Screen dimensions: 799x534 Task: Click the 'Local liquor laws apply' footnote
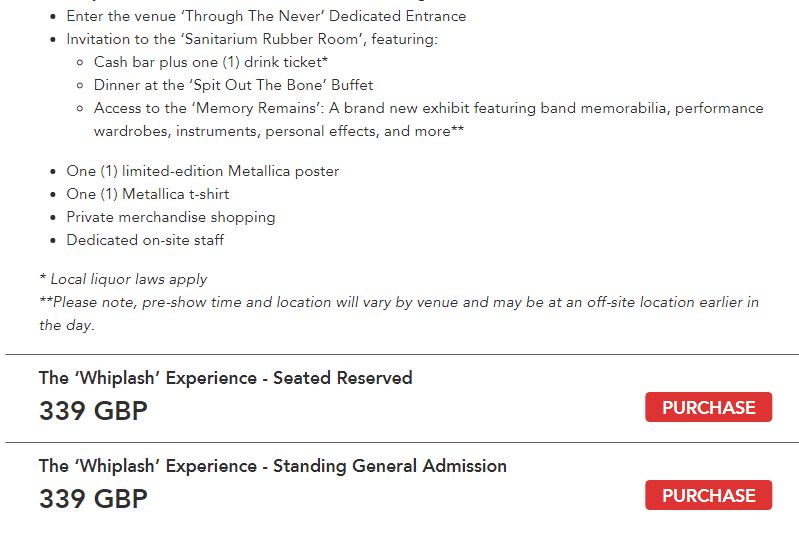[123, 279]
